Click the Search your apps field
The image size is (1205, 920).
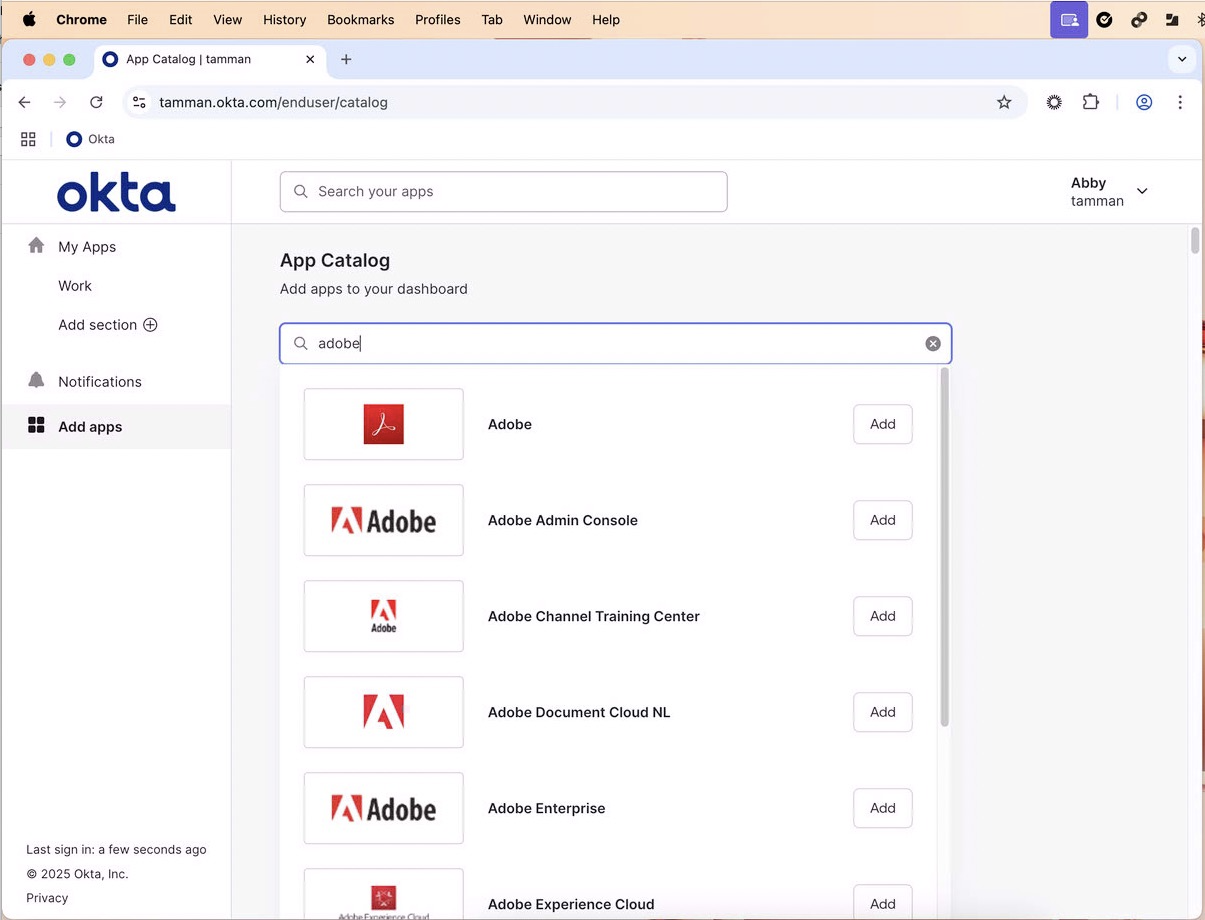pyautogui.click(x=503, y=191)
